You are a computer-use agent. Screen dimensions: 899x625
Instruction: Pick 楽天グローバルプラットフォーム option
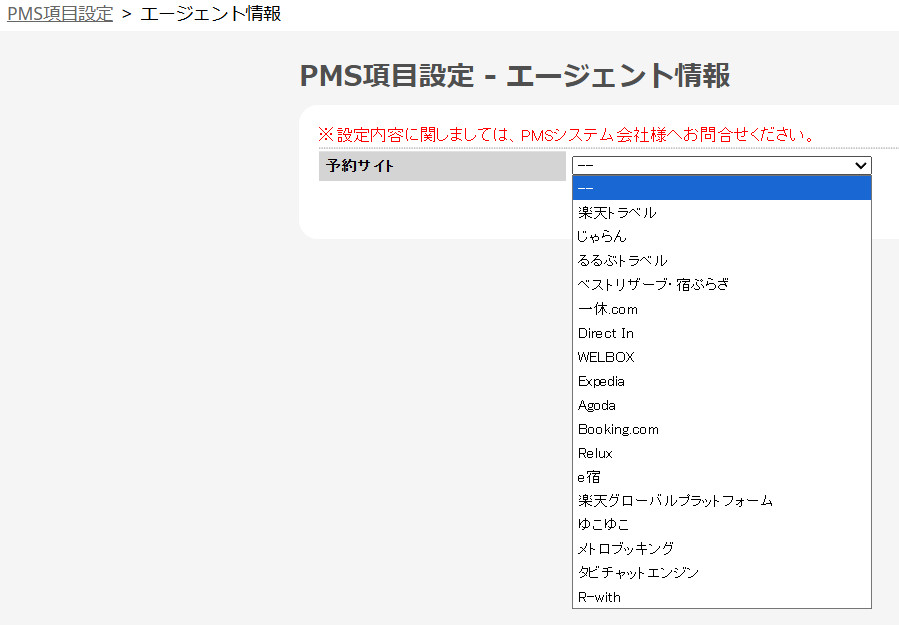722,501
